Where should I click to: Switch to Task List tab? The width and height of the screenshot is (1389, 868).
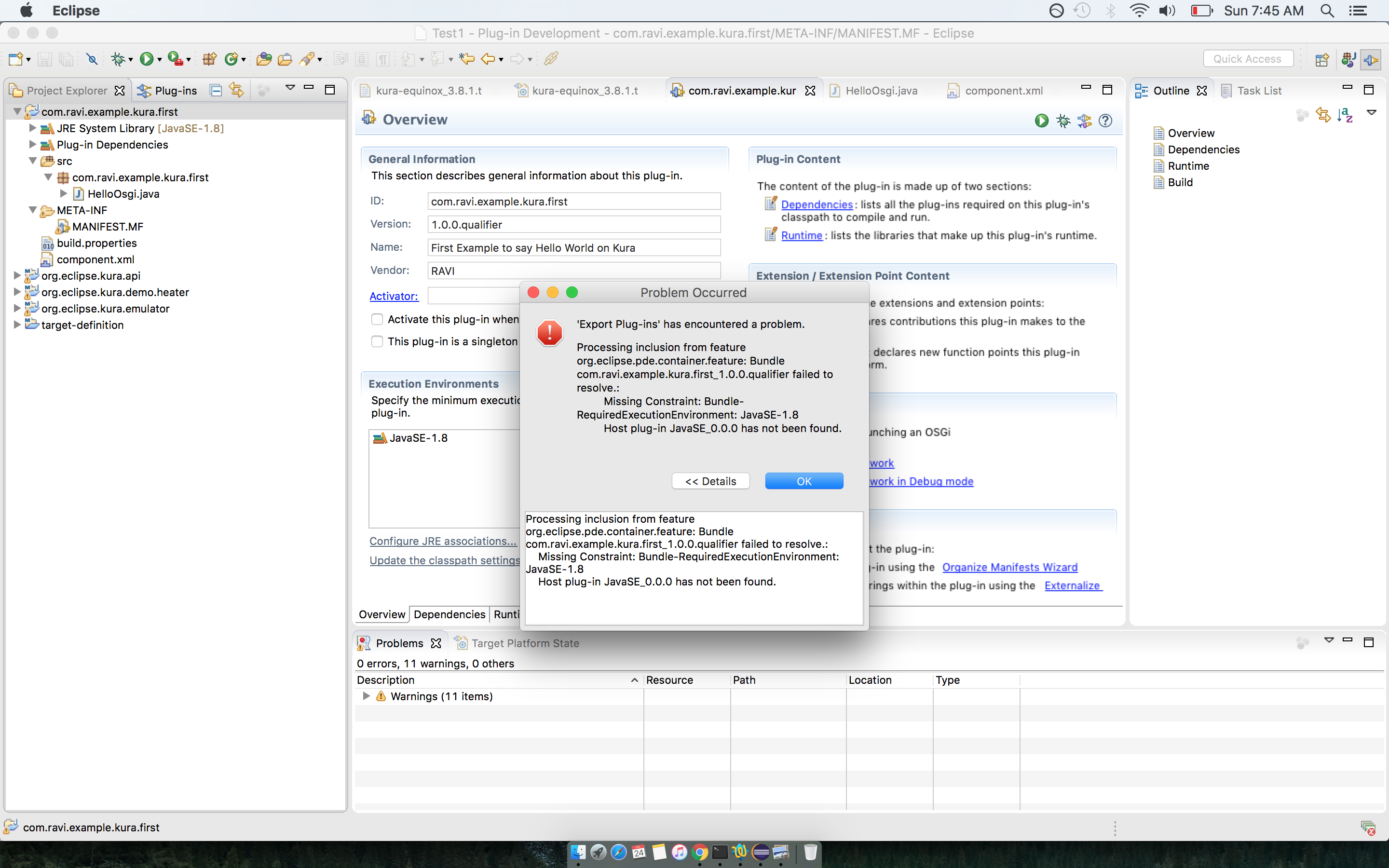click(x=1251, y=90)
